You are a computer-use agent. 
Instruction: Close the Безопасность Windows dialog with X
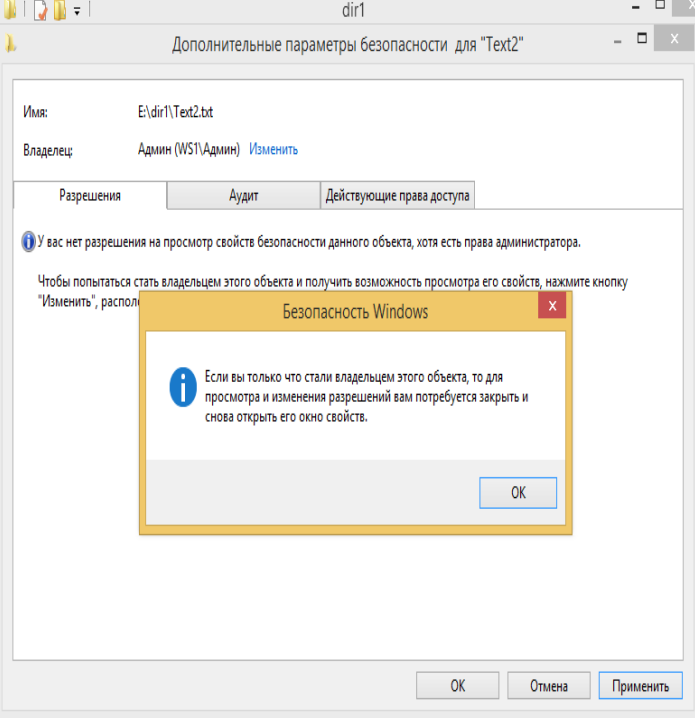click(x=552, y=305)
